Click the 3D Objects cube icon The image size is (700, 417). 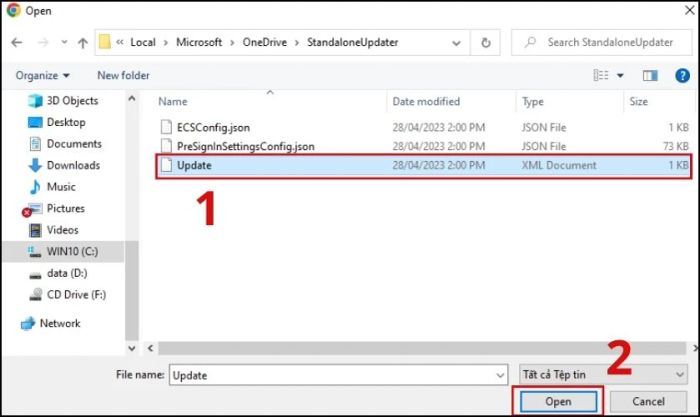[35, 101]
